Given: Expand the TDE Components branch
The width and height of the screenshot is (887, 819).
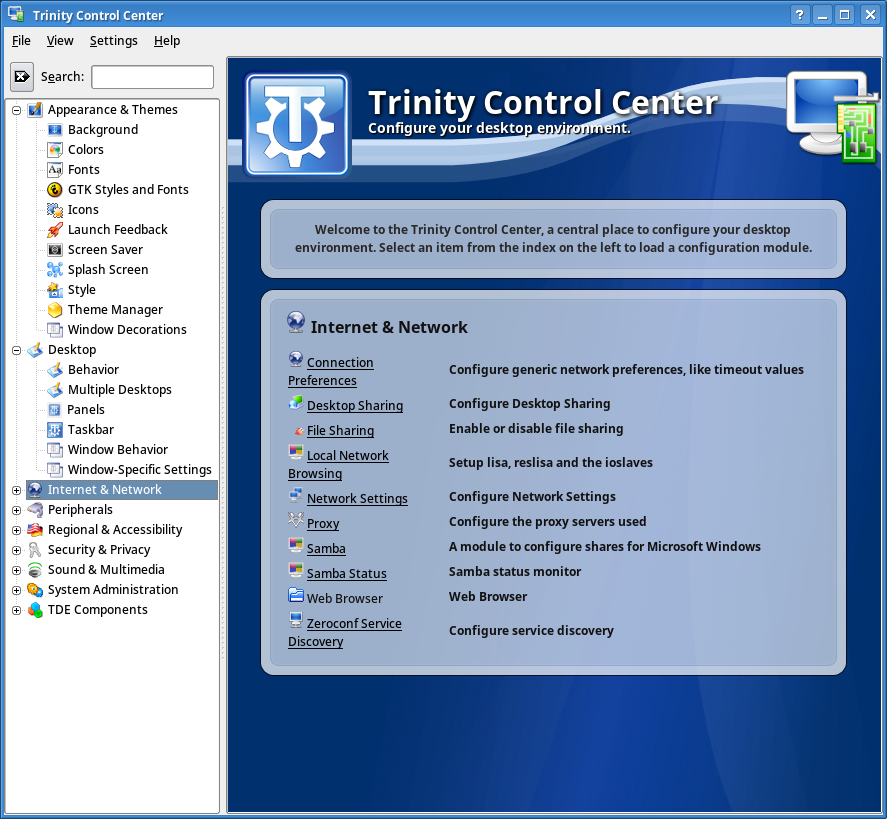Looking at the screenshot, I should pos(16,610).
